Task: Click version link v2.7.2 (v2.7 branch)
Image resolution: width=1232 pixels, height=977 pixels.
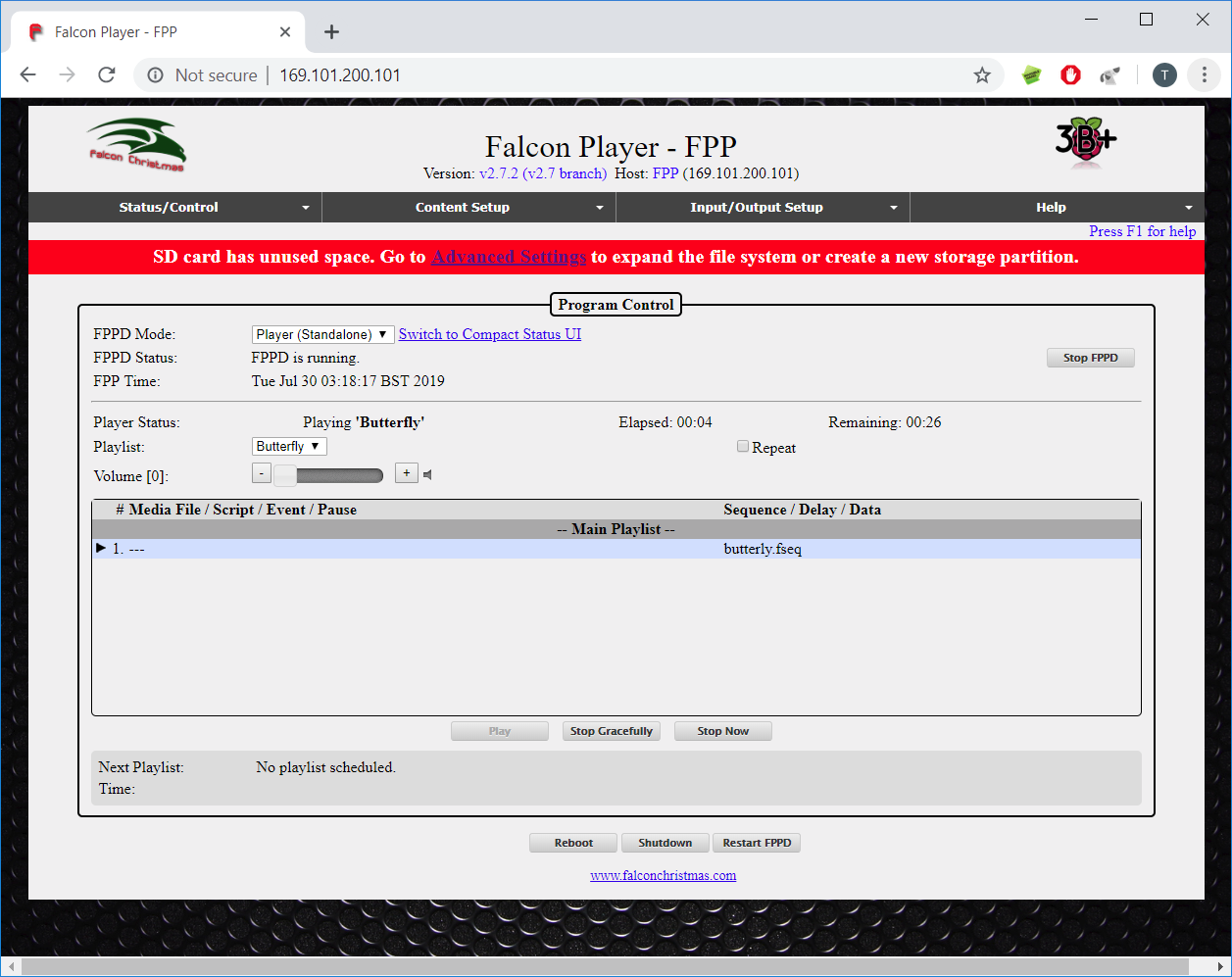Action: tap(543, 173)
